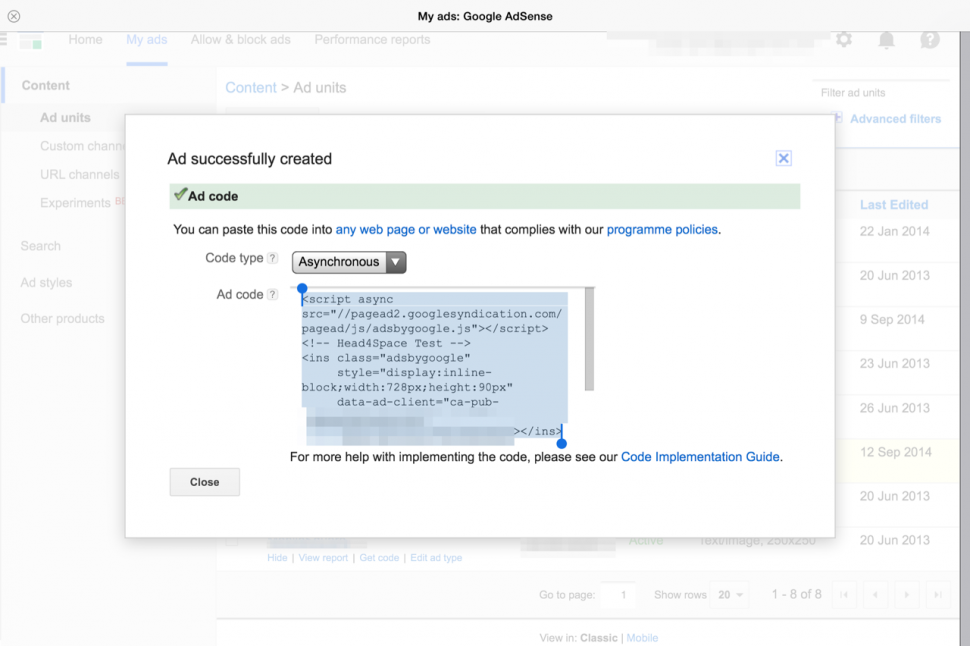
Task: Jump to the last page arrow
Action: click(937, 595)
